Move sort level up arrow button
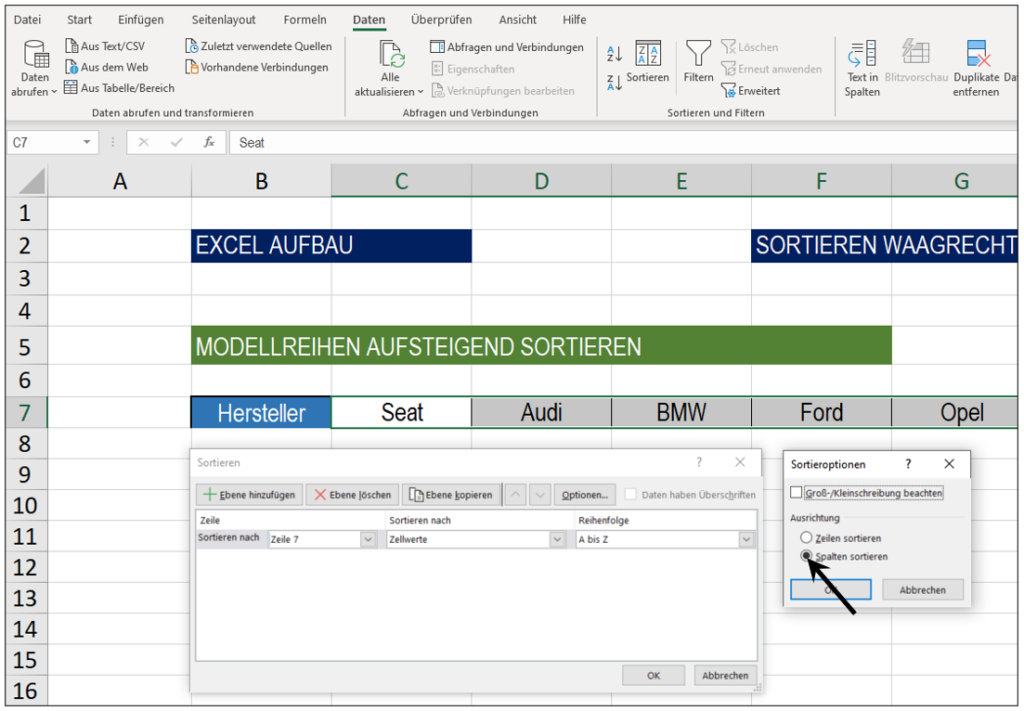Screen dimensions: 1024x711 (515, 494)
